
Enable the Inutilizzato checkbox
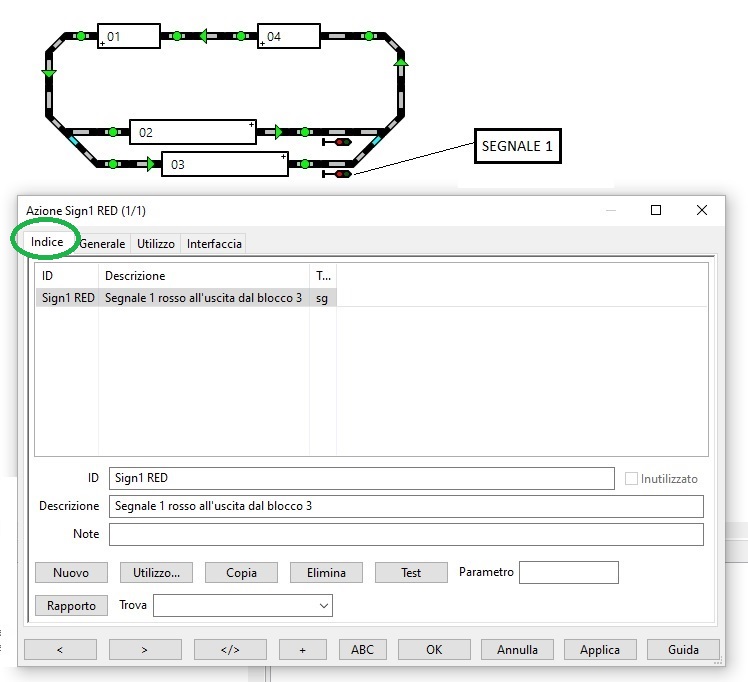click(x=631, y=479)
